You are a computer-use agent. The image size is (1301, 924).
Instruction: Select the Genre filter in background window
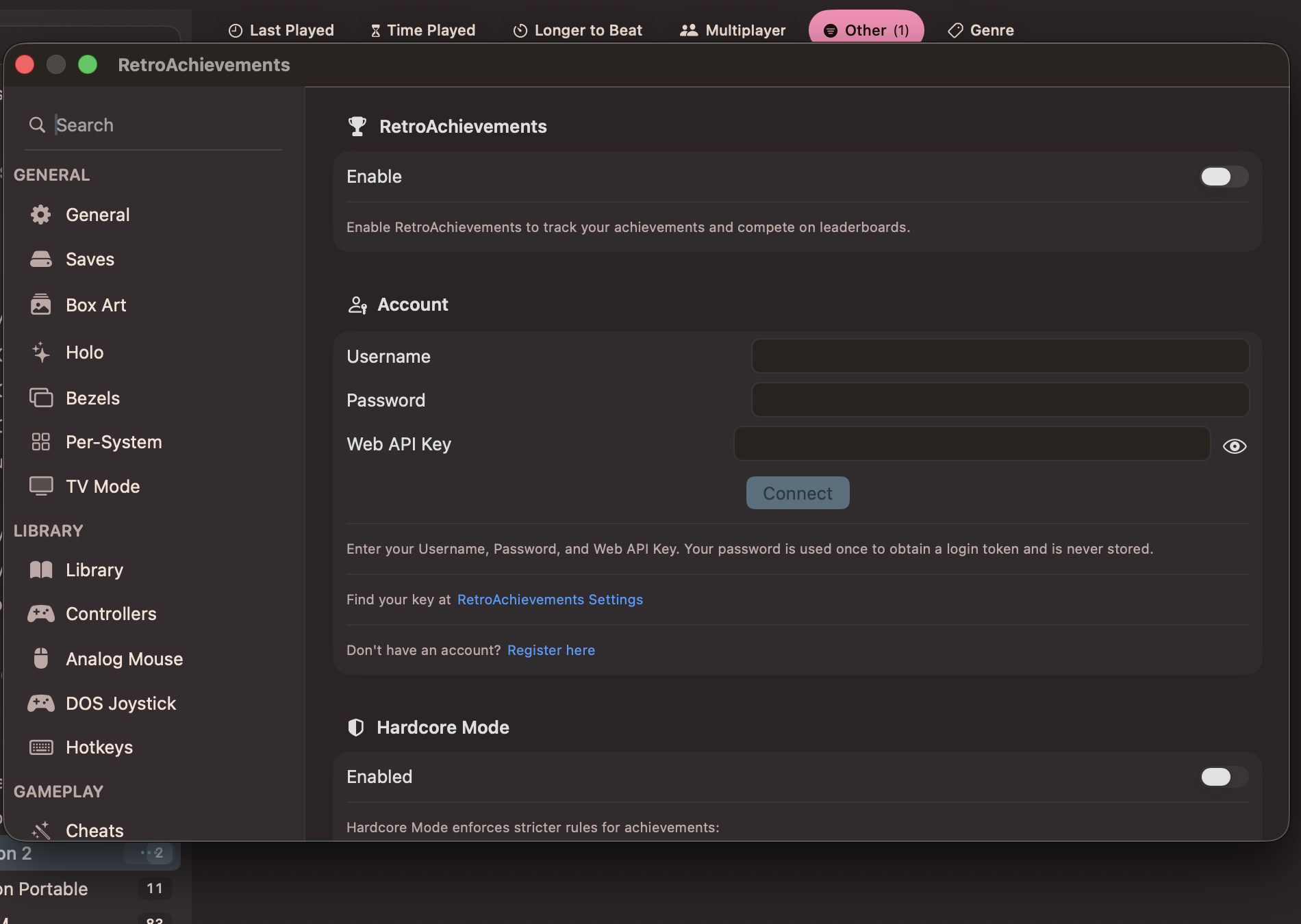pos(981,30)
